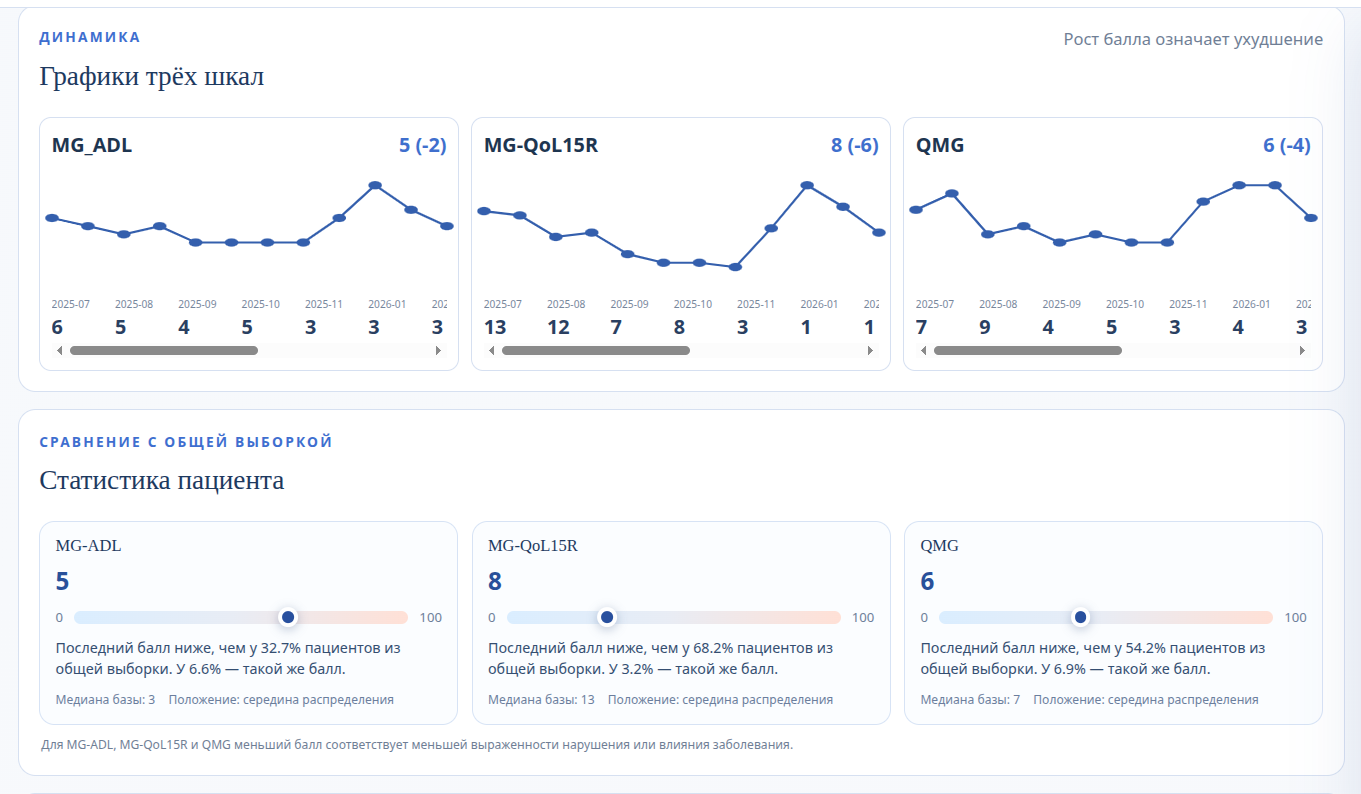Click the right scroll arrow under QMG chart
This screenshot has width=1361, height=794.
click(1302, 351)
